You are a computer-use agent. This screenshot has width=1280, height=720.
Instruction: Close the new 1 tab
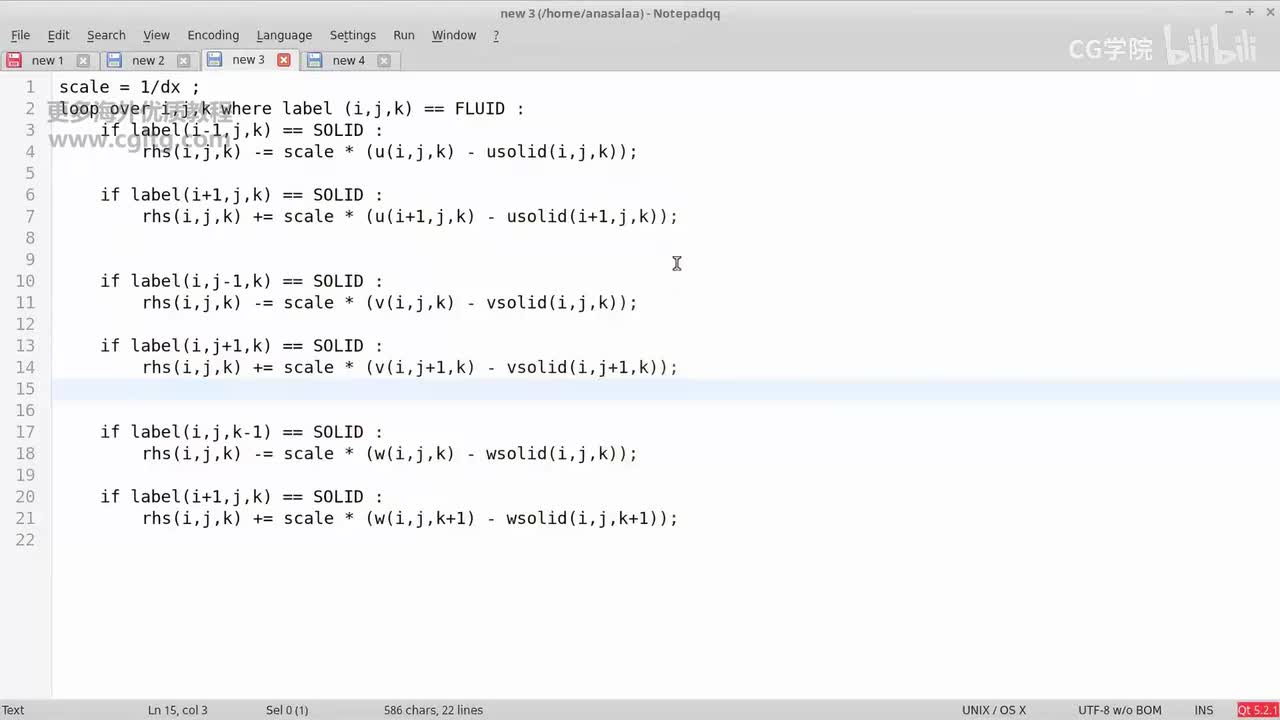coord(83,61)
